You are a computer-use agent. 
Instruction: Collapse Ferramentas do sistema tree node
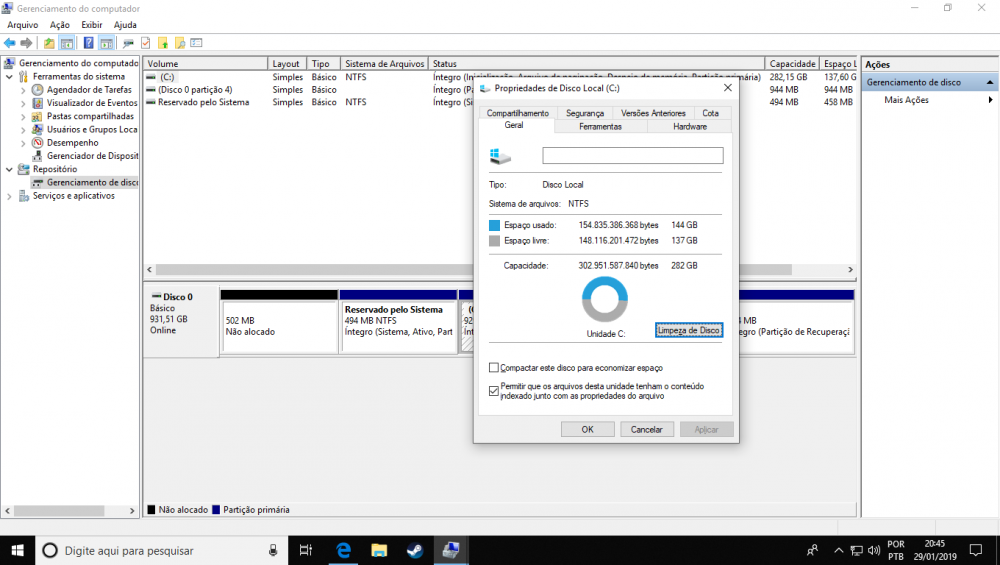[10, 76]
